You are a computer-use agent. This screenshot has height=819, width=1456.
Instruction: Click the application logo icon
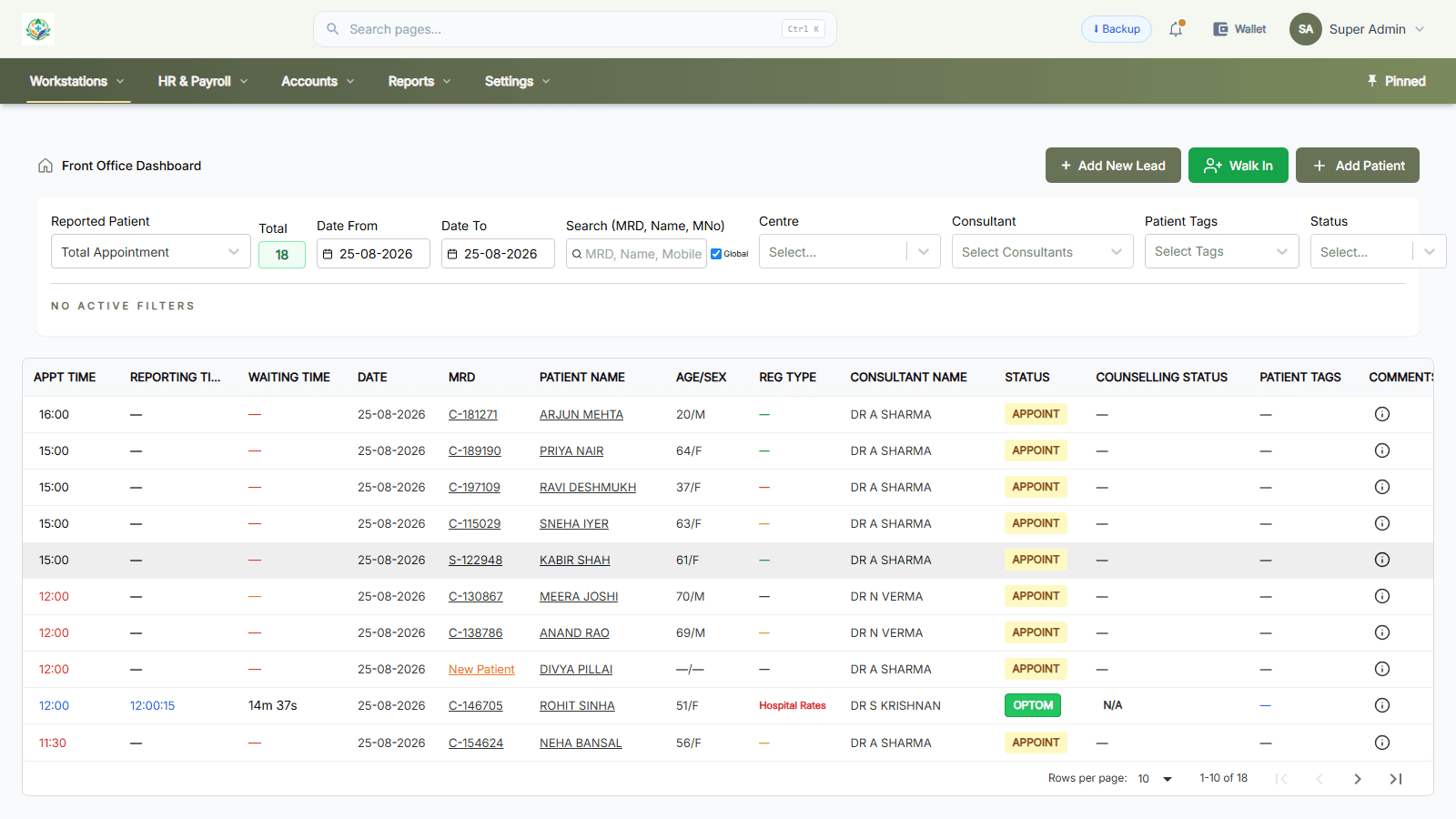[38, 29]
